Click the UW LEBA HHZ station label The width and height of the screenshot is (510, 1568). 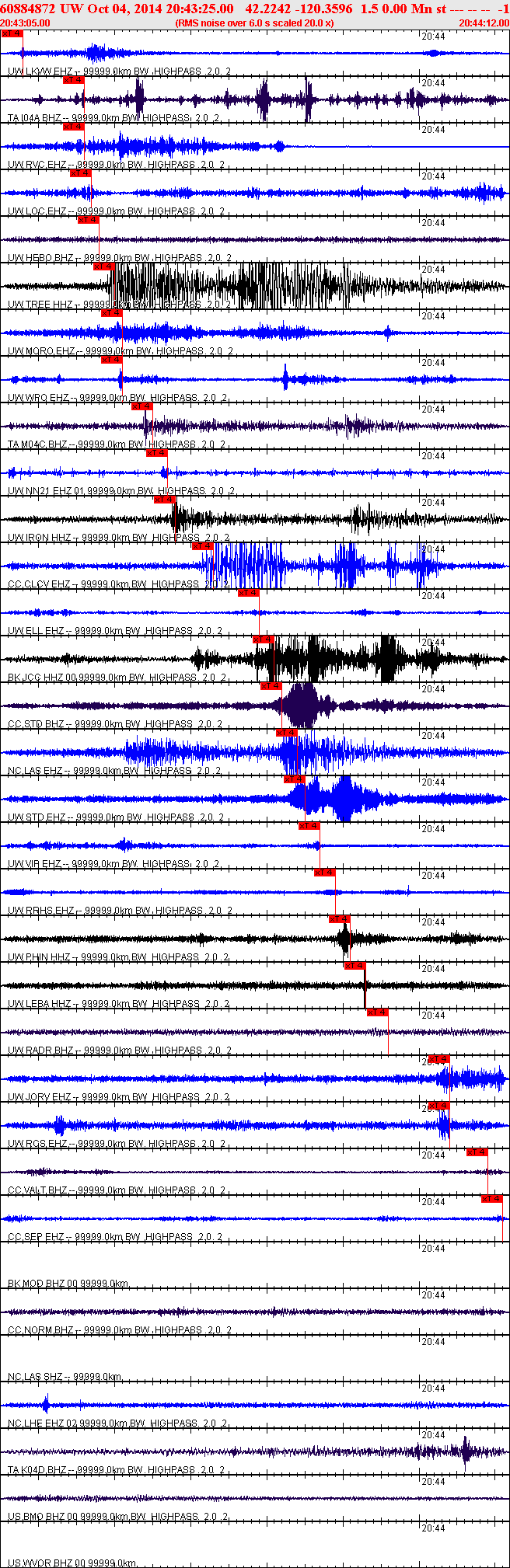click(118, 1004)
